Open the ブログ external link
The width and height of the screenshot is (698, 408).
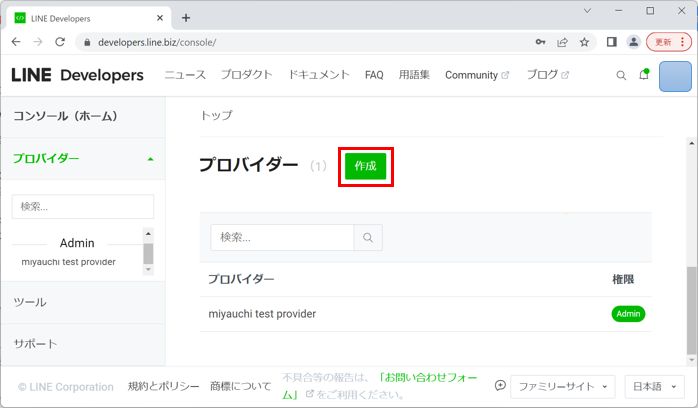(x=548, y=75)
